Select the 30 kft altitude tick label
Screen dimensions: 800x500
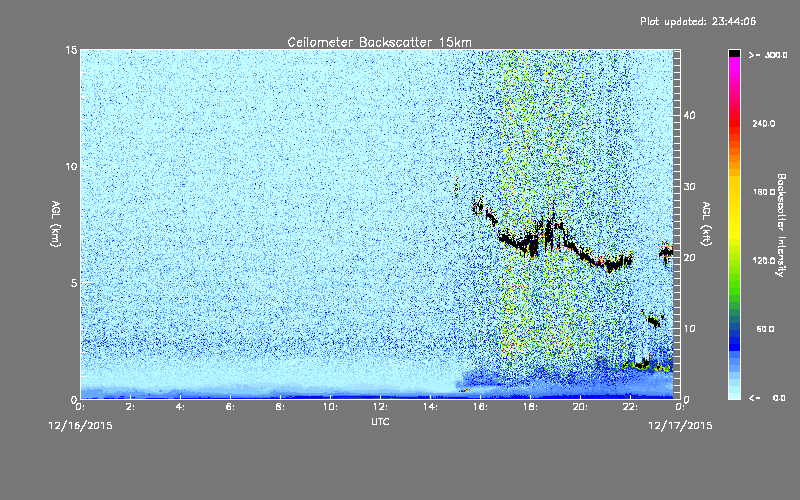689,186
